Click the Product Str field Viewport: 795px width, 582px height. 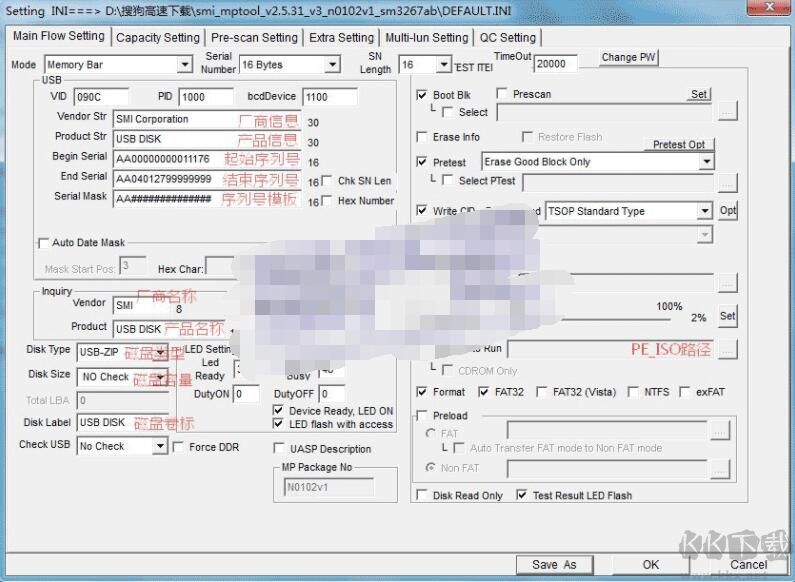coord(207,139)
